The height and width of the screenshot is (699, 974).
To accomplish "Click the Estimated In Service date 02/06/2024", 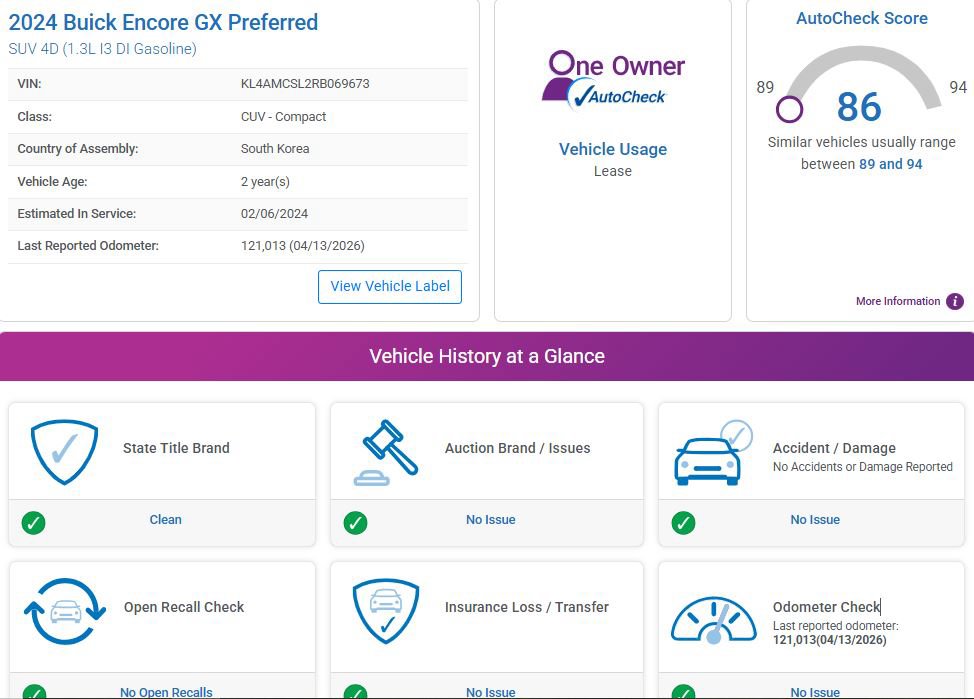I will pos(275,214).
